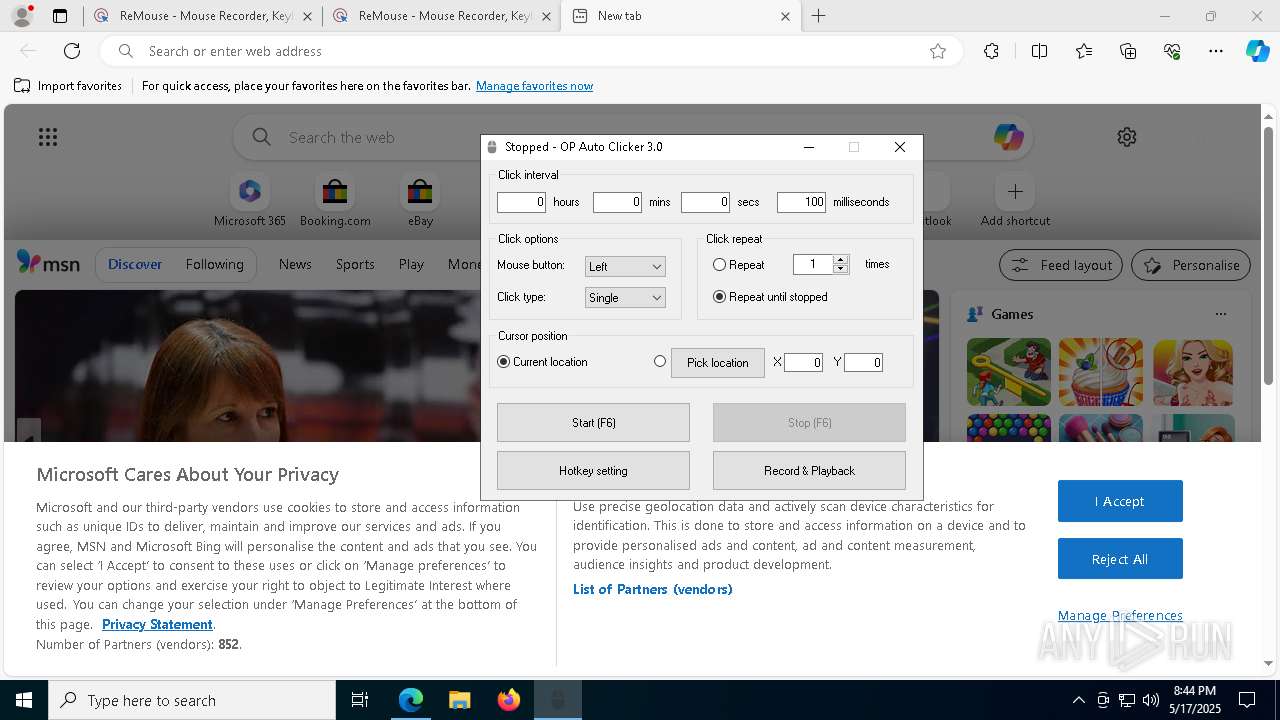This screenshot has height=720, width=1280.
Task: Open Edge Extensions puzzle icon
Action: 991,51
